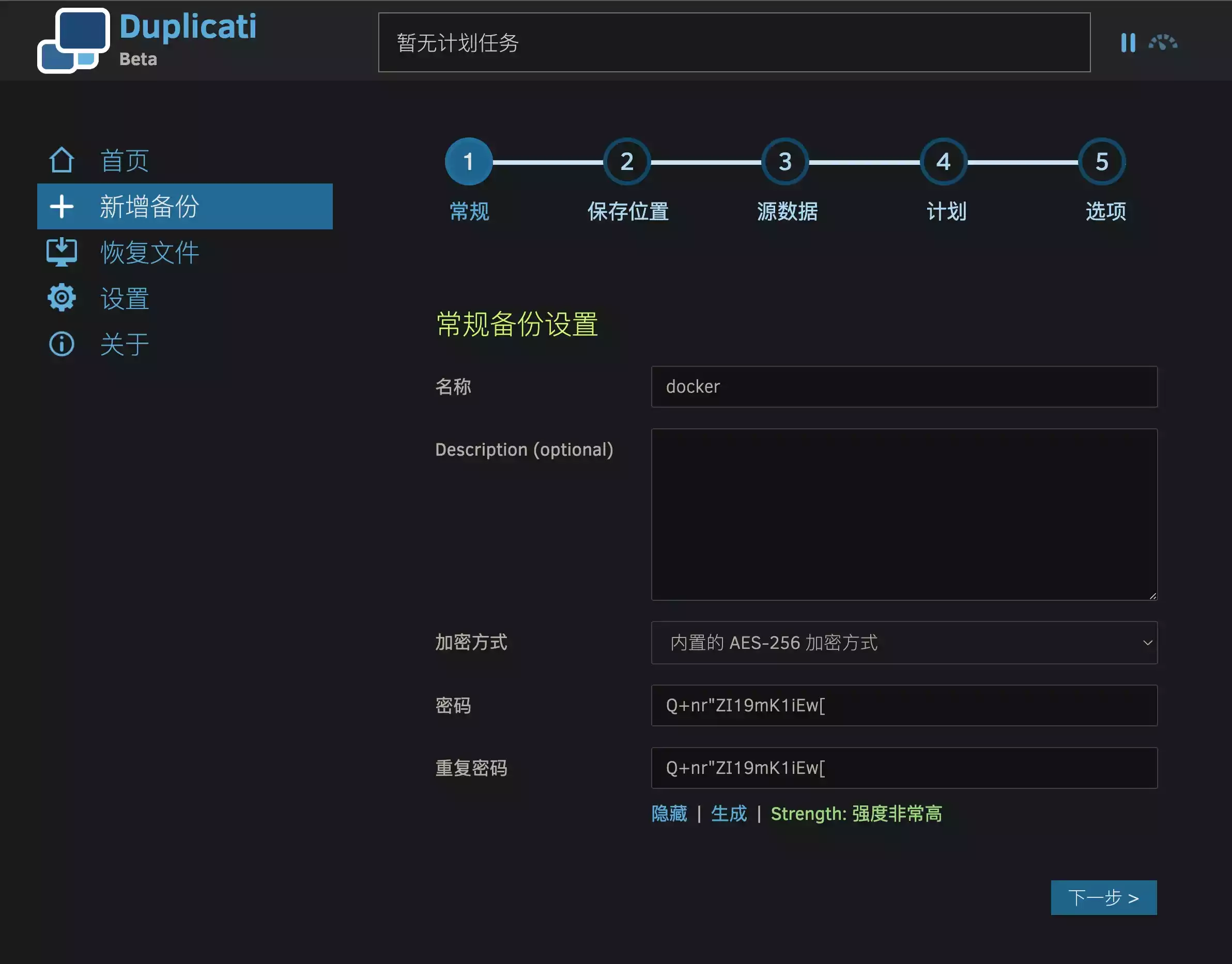
Task: Click the home icon beside 首页
Action: 61,160
